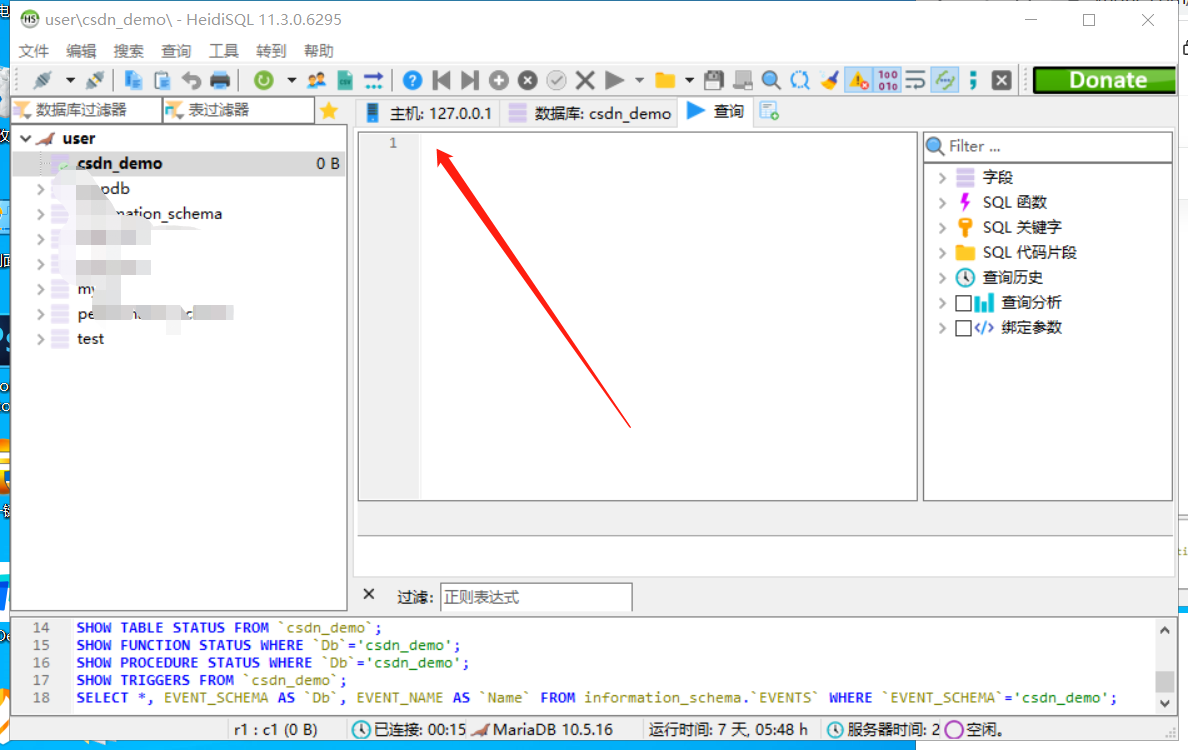This screenshot has width=1188, height=750.
Task: Check the 绑定参数 checkbox
Action: pyautogui.click(x=963, y=328)
